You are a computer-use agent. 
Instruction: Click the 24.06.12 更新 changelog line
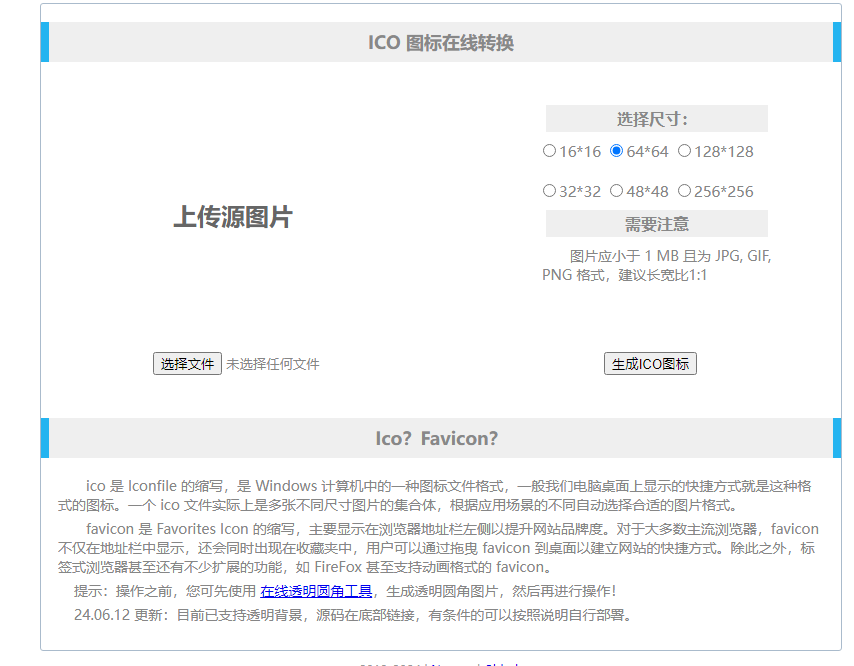(352, 614)
